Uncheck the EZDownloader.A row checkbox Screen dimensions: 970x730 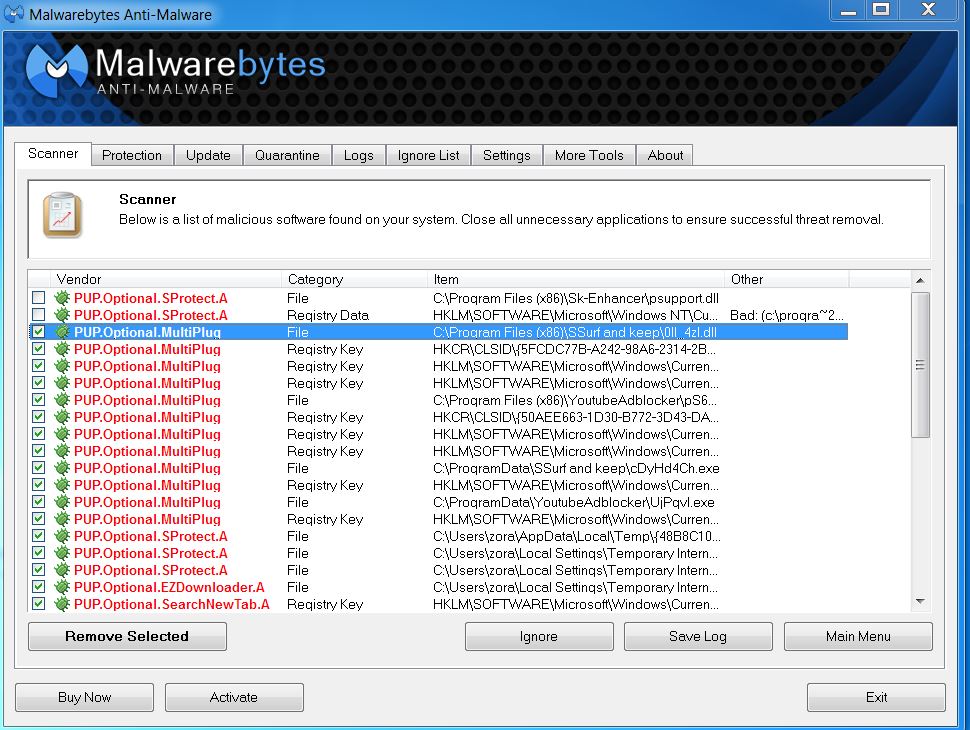click(38, 586)
